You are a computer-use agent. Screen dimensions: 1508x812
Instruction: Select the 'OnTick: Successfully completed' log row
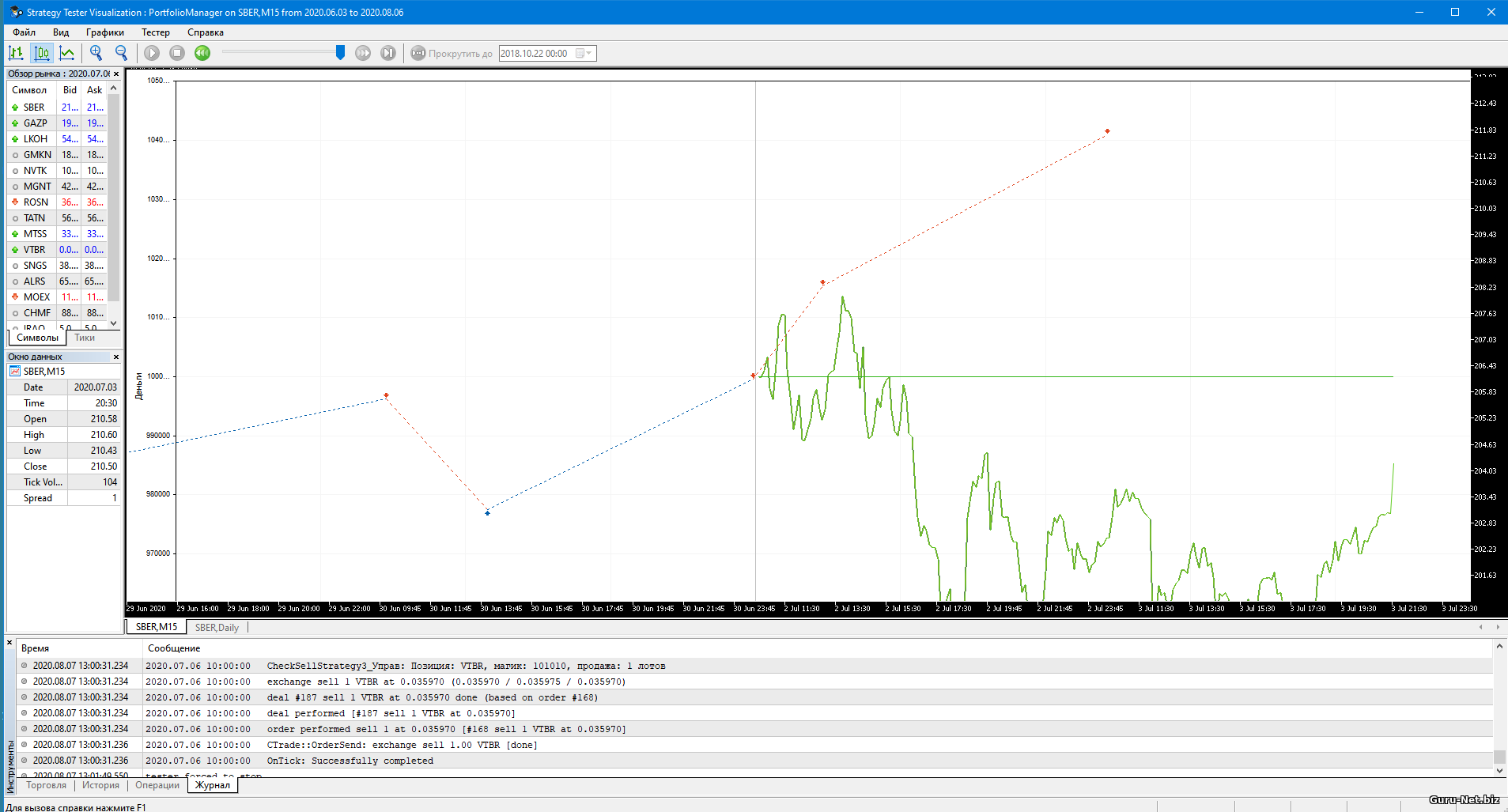click(x=755, y=761)
